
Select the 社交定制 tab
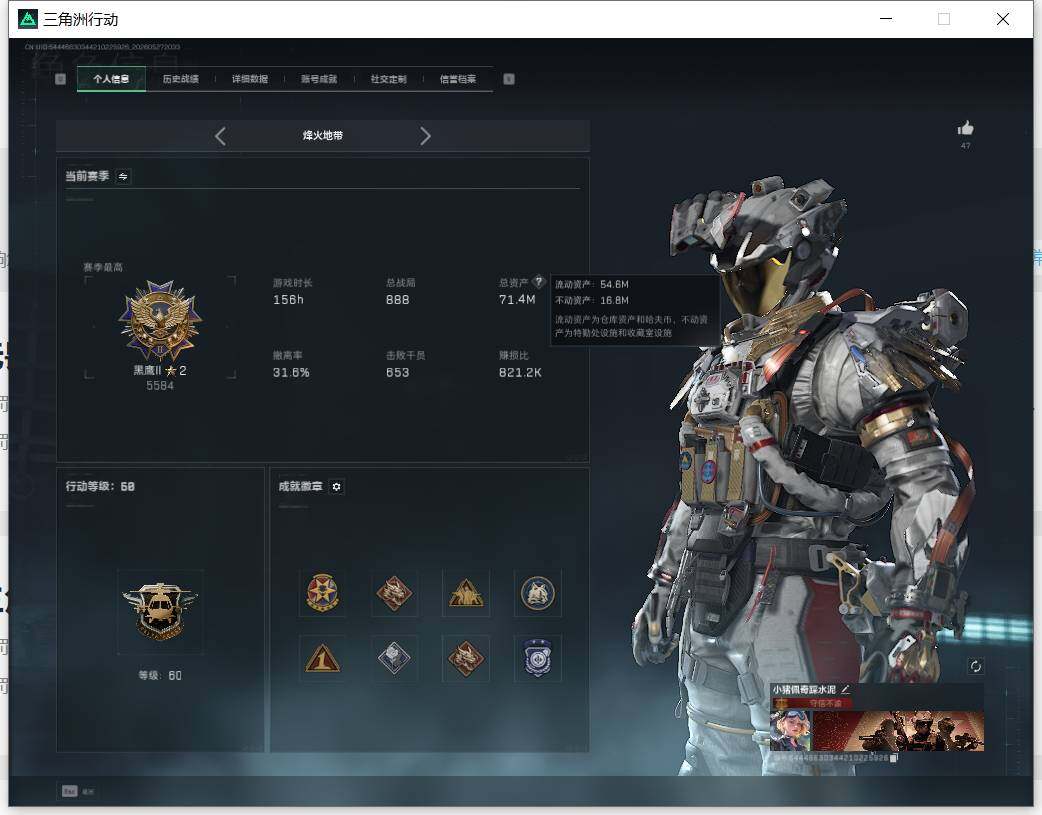click(389, 79)
